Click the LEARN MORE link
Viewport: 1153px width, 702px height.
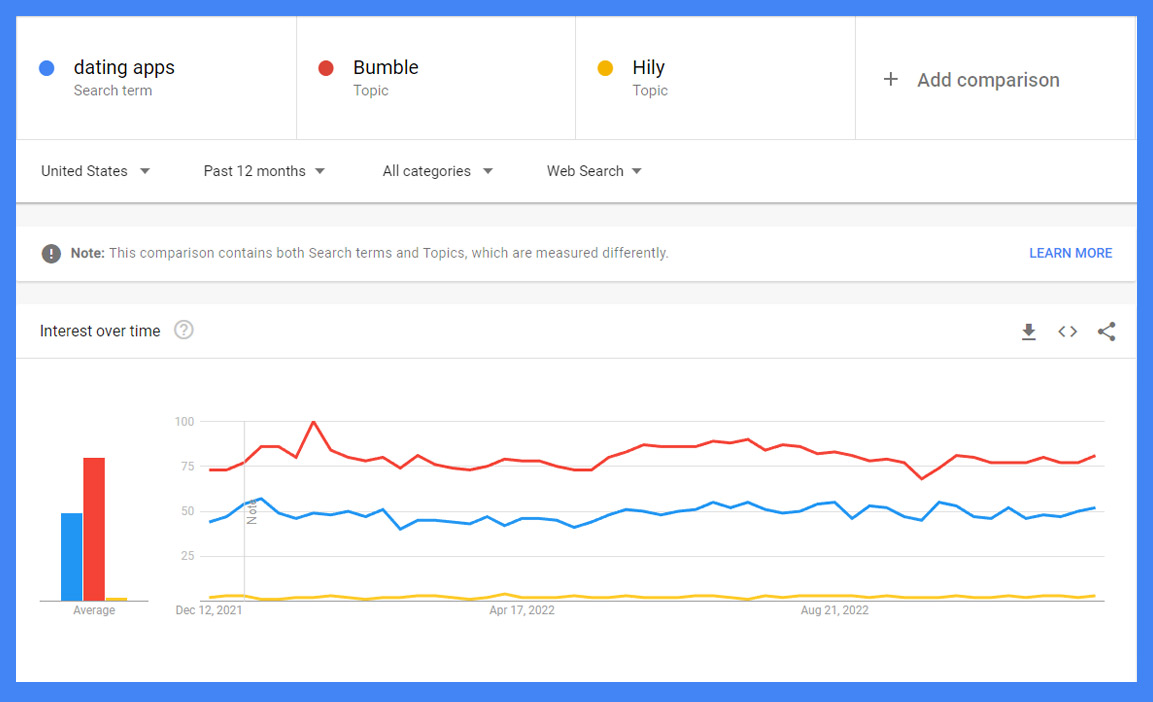[1070, 253]
